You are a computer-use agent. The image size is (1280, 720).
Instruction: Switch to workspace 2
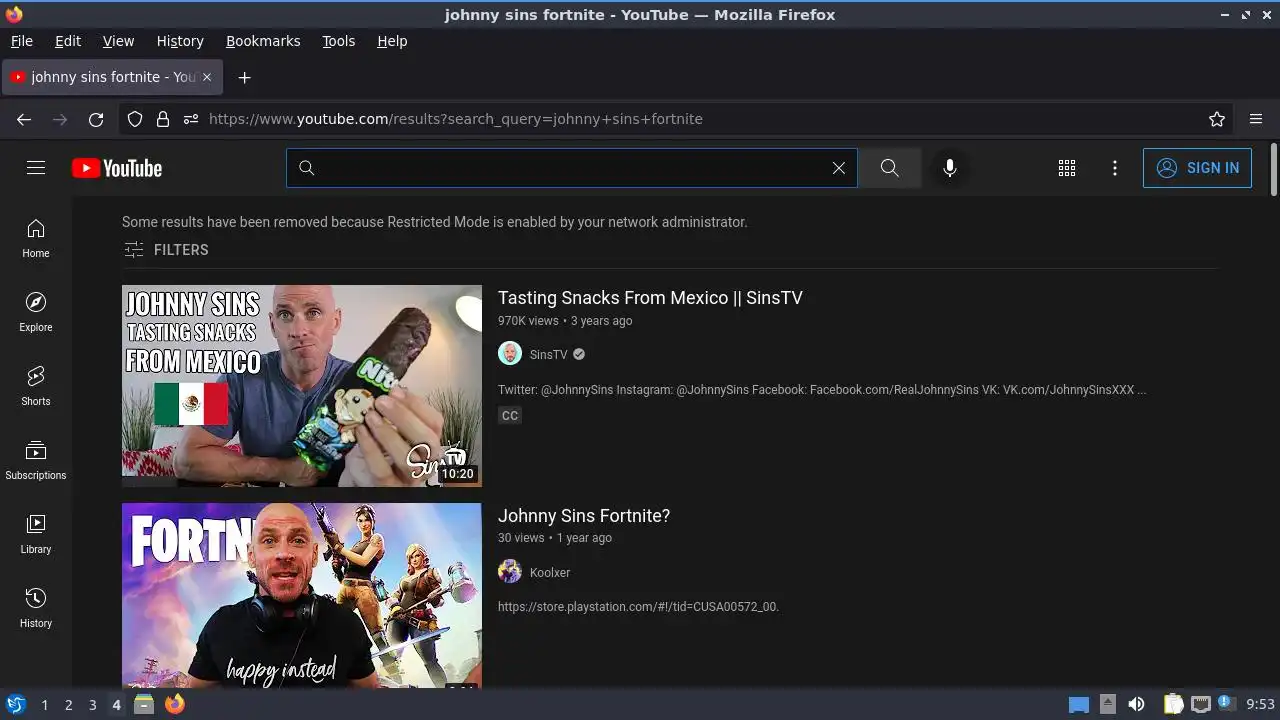(x=68, y=705)
